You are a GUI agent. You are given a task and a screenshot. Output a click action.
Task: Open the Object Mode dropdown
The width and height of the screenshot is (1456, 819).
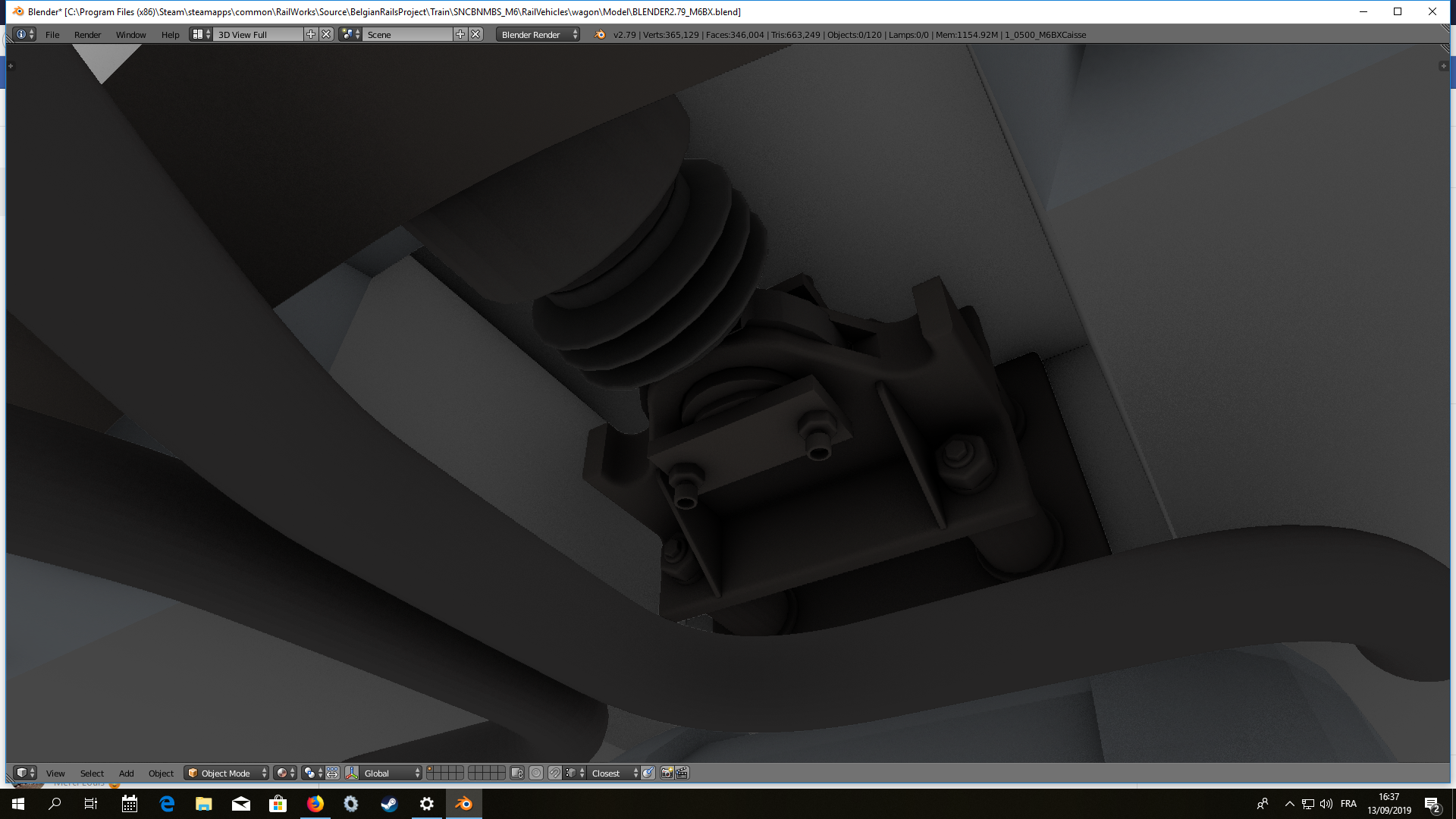coord(226,773)
